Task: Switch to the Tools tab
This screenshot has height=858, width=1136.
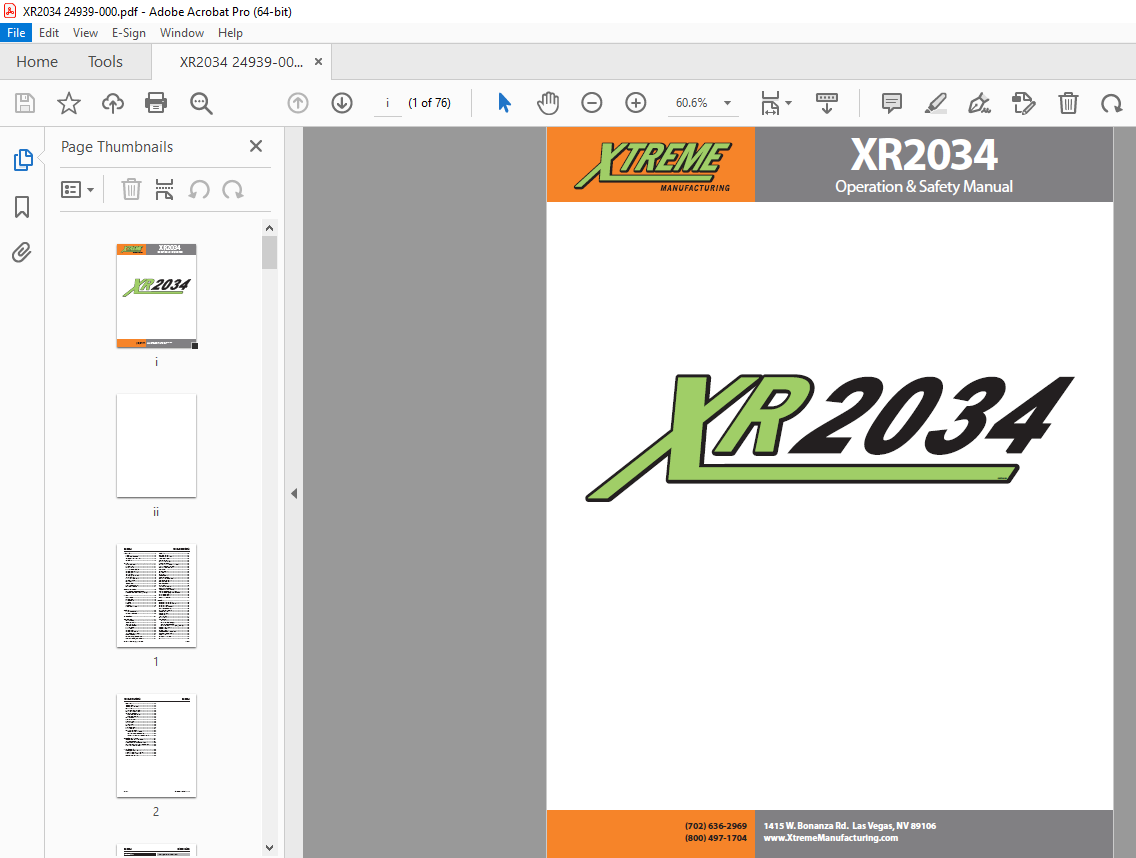Action: click(105, 62)
